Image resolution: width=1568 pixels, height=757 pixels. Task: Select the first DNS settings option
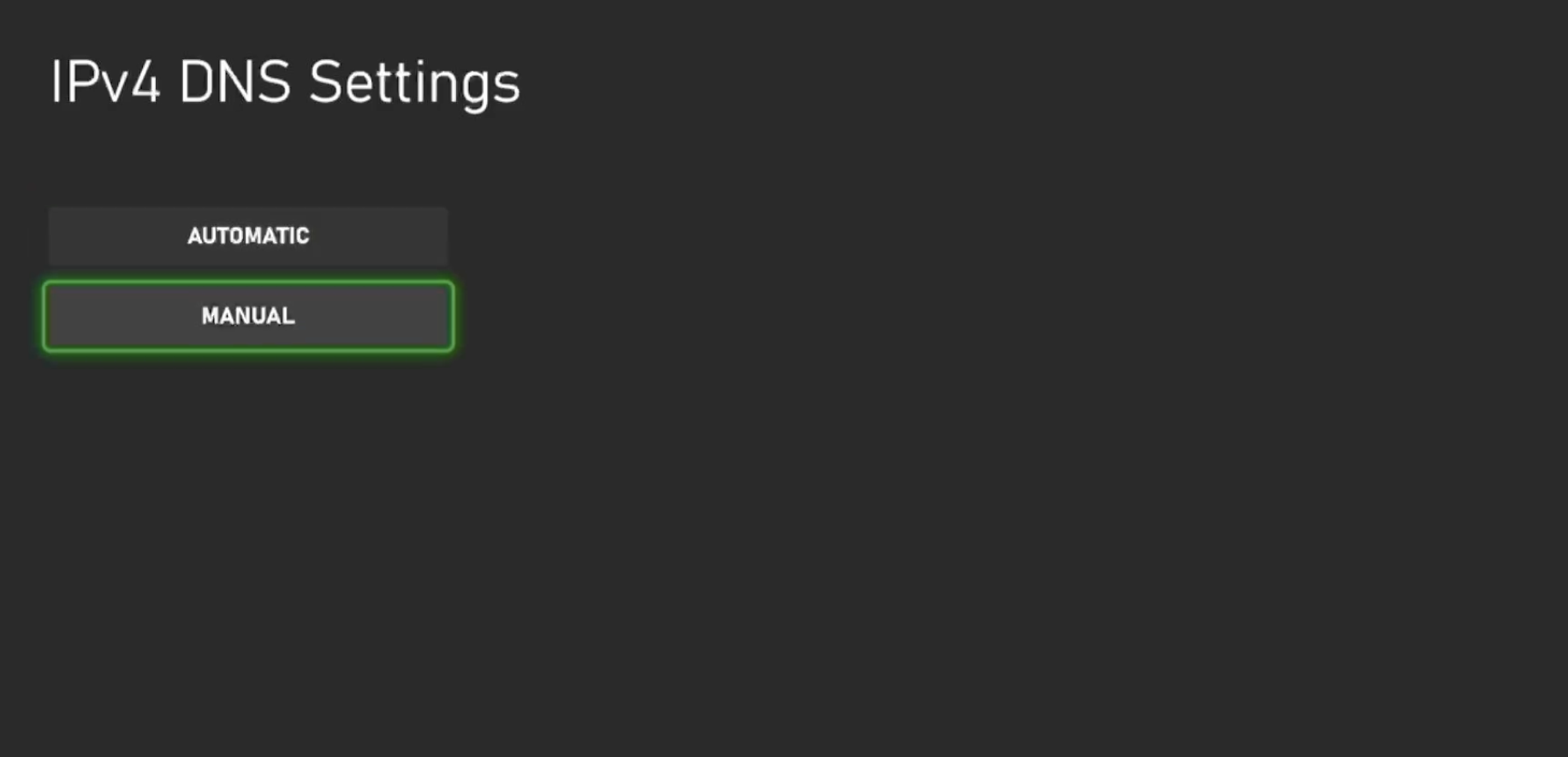pyautogui.click(x=248, y=235)
